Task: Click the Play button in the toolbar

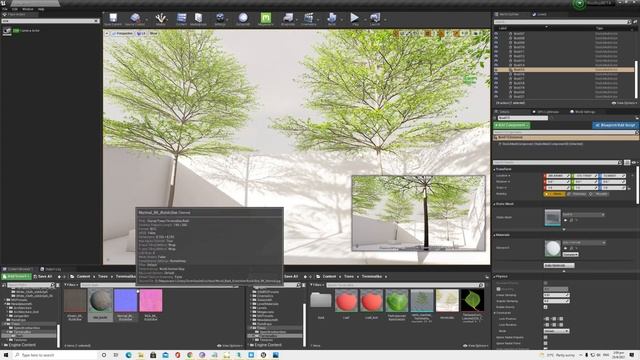Action: point(355,18)
